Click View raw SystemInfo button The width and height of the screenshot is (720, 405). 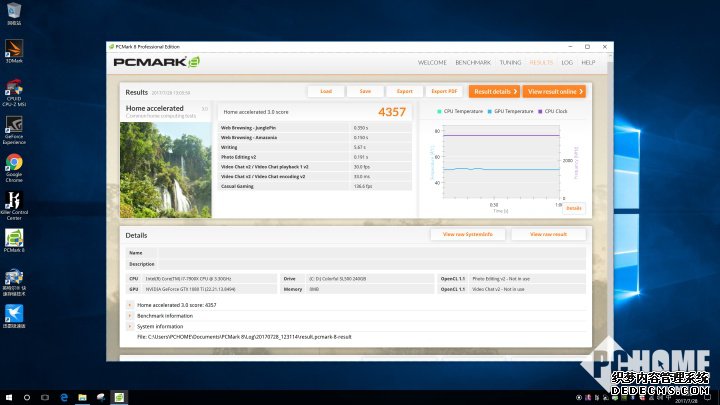click(x=467, y=234)
